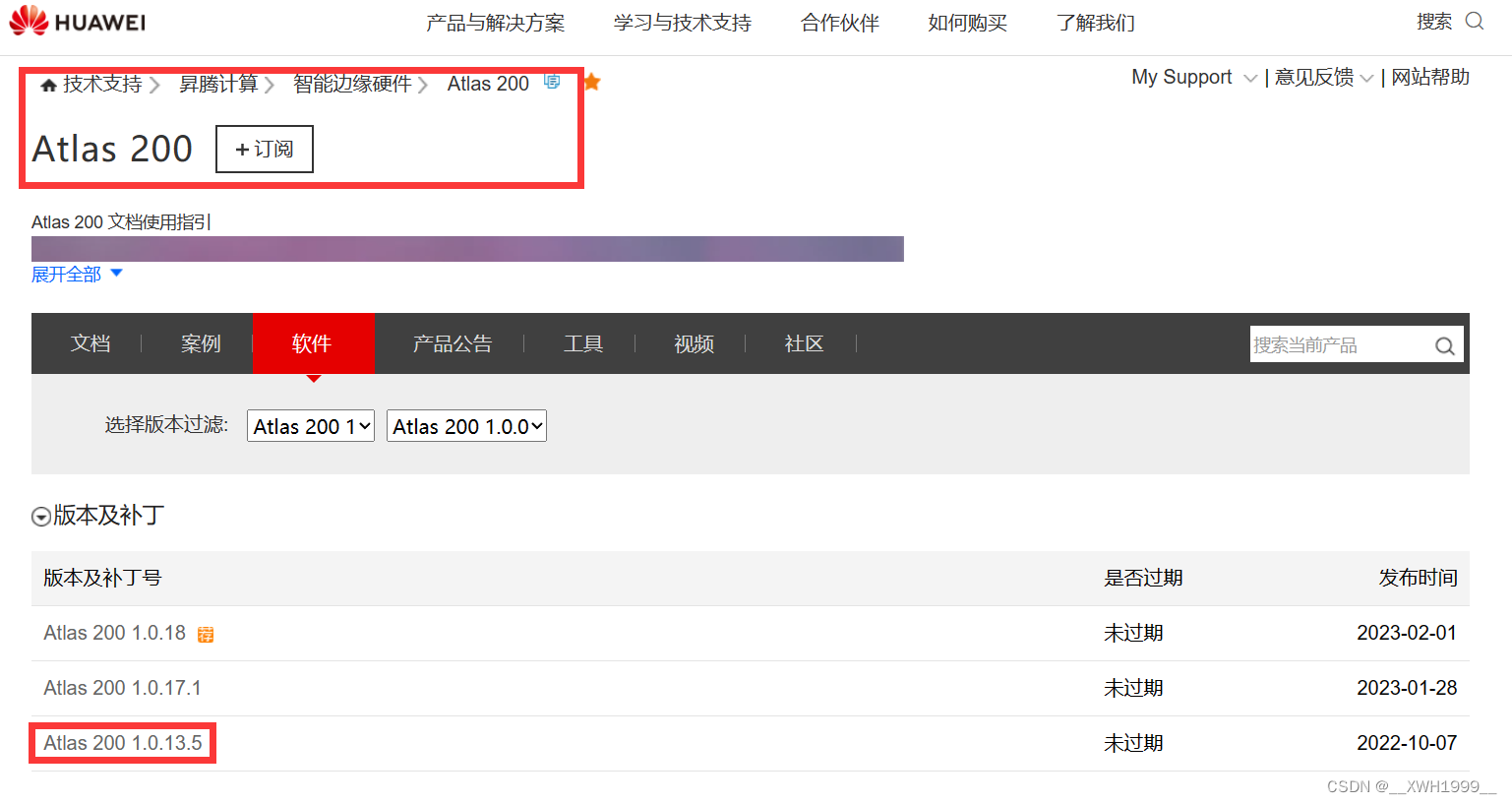This screenshot has width=1512, height=804.
Task: Click the 是否过期 column header
Action: 1143,578
